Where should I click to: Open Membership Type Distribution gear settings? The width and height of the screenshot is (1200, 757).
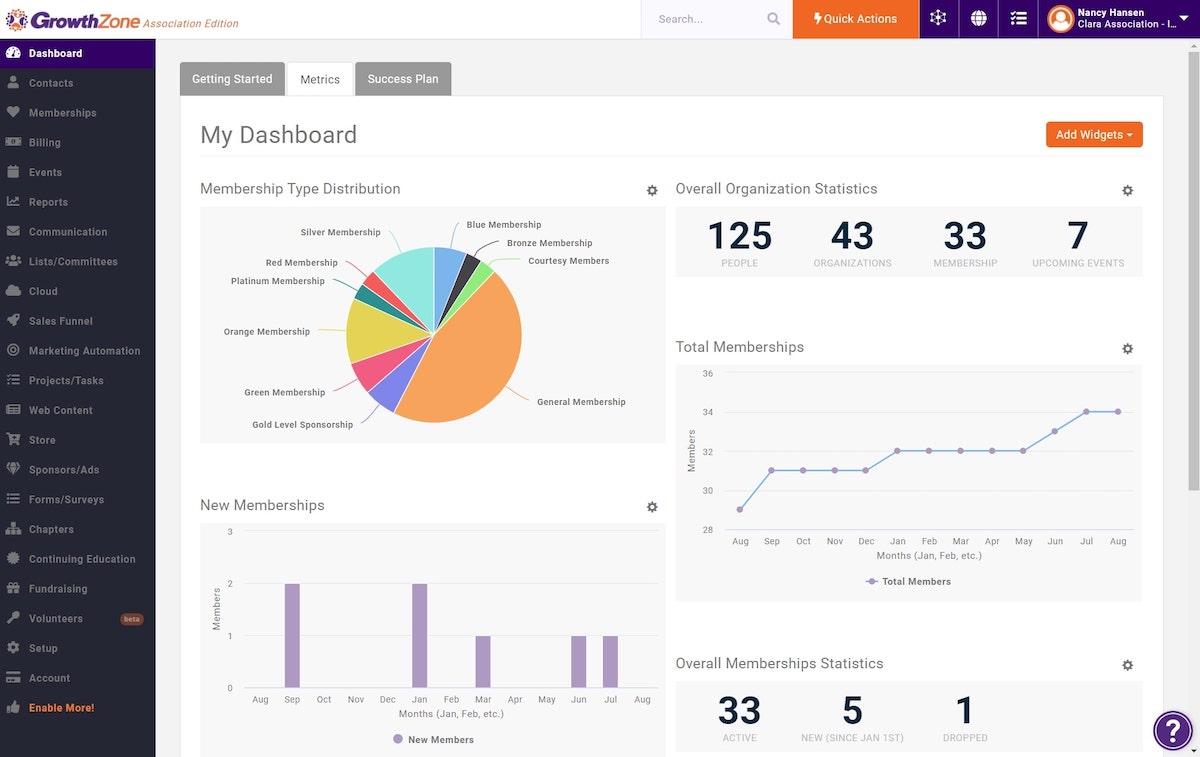(652, 190)
